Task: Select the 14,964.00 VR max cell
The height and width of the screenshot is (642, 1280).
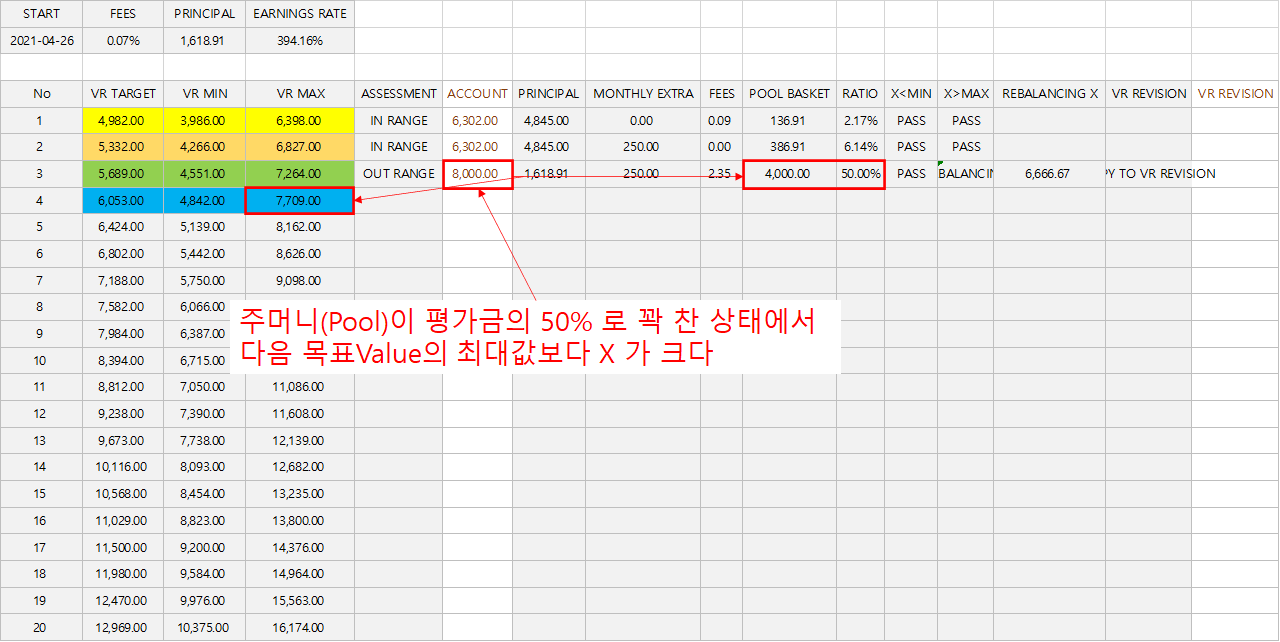Action: pos(300,574)
